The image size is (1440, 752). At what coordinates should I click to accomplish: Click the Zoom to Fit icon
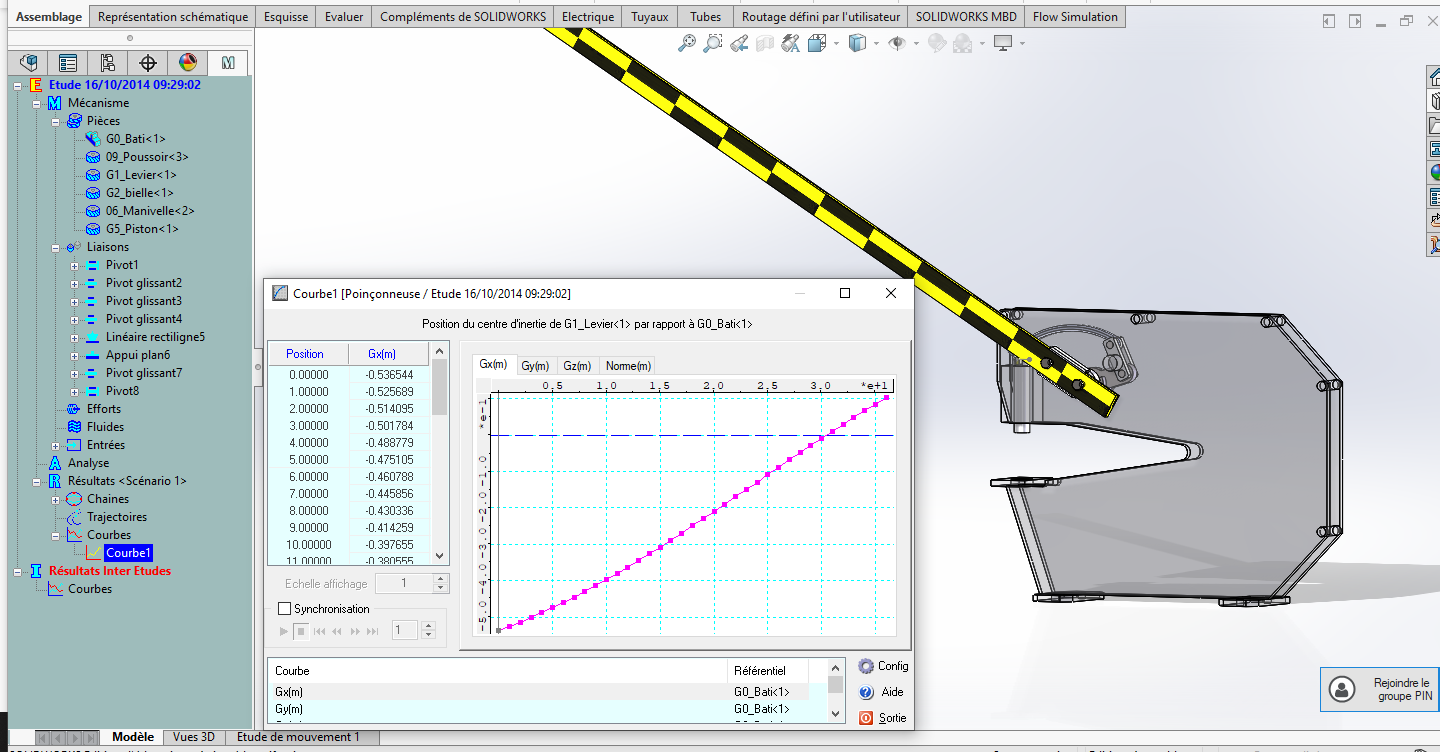pyautogui.click(x=687, y=43)
